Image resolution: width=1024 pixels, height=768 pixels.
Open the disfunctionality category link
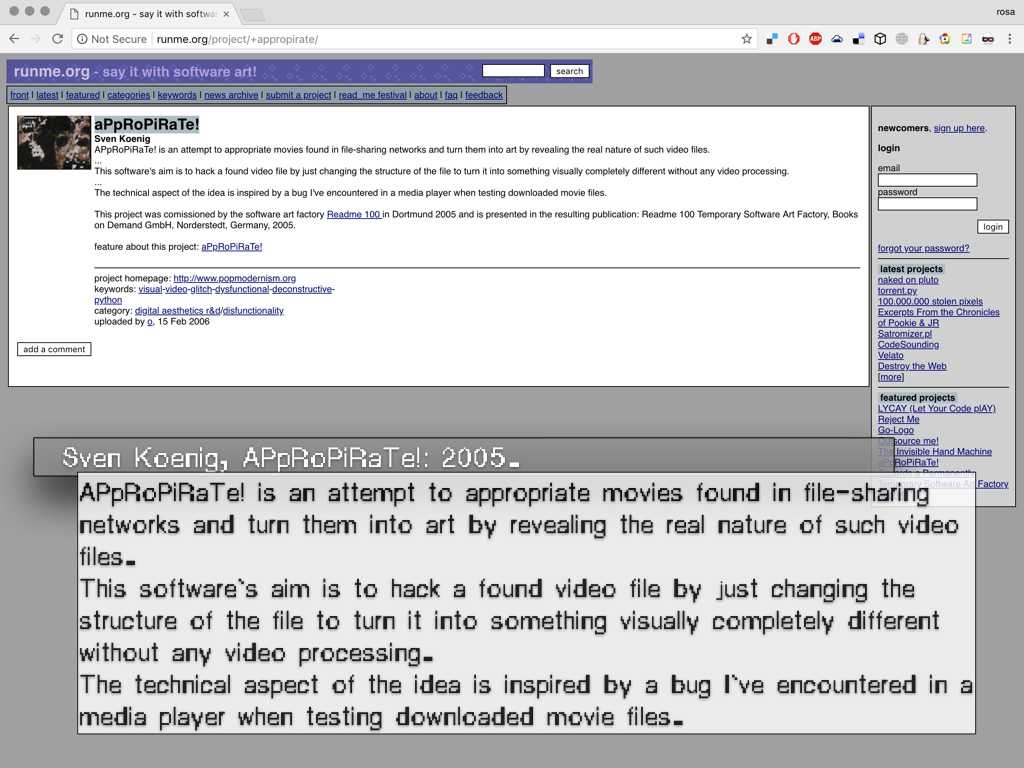click(x=253, y=311)
